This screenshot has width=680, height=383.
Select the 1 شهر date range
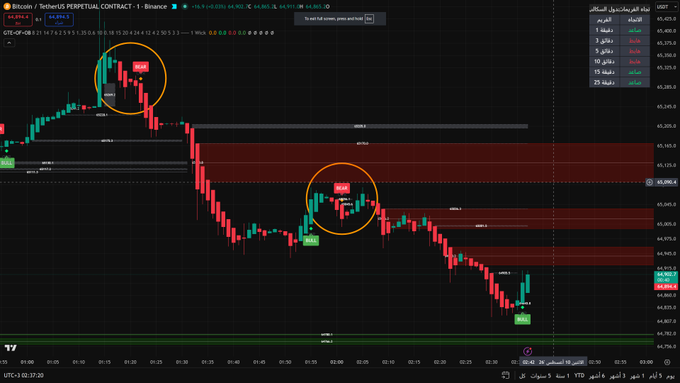637,376
